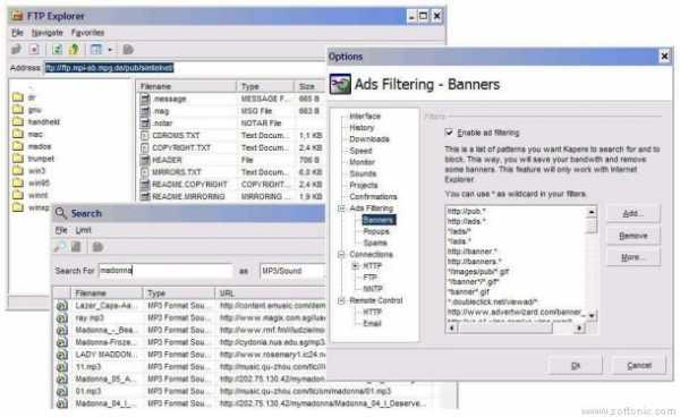The image size is (680, 417).
Task: Close the Options dialog with X
Action: point(664,56)
